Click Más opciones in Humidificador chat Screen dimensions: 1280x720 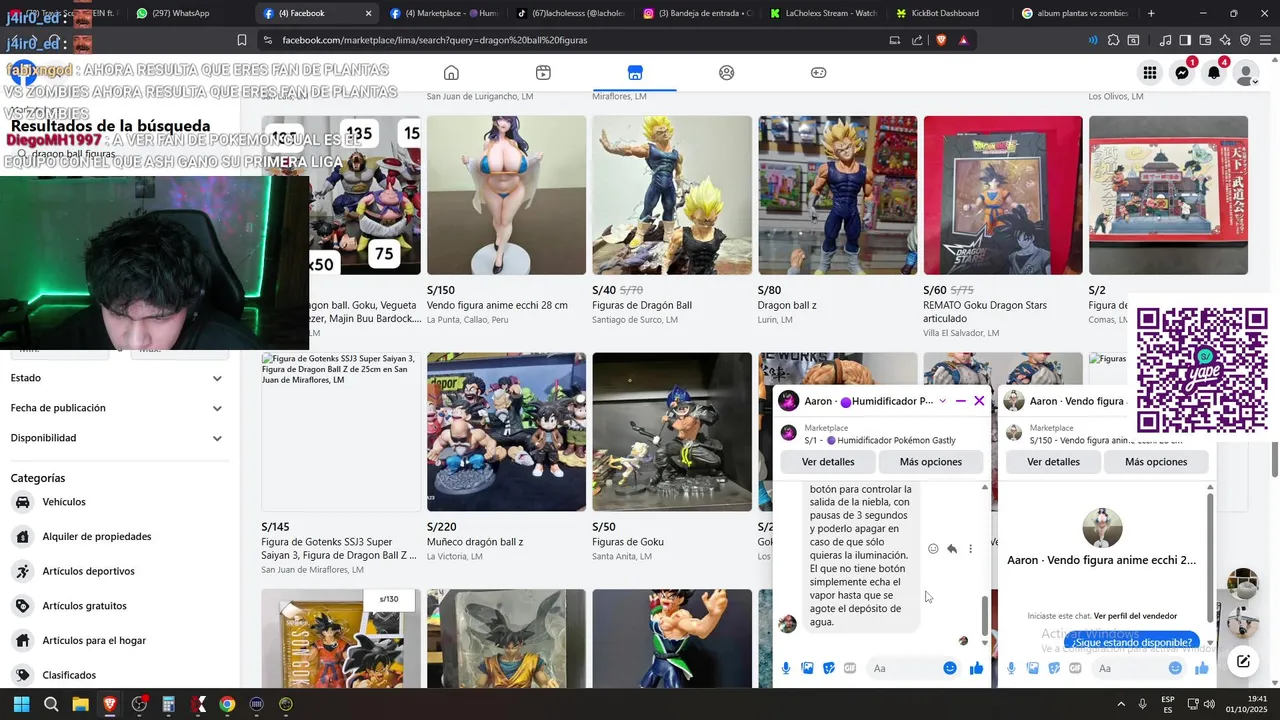930,462
